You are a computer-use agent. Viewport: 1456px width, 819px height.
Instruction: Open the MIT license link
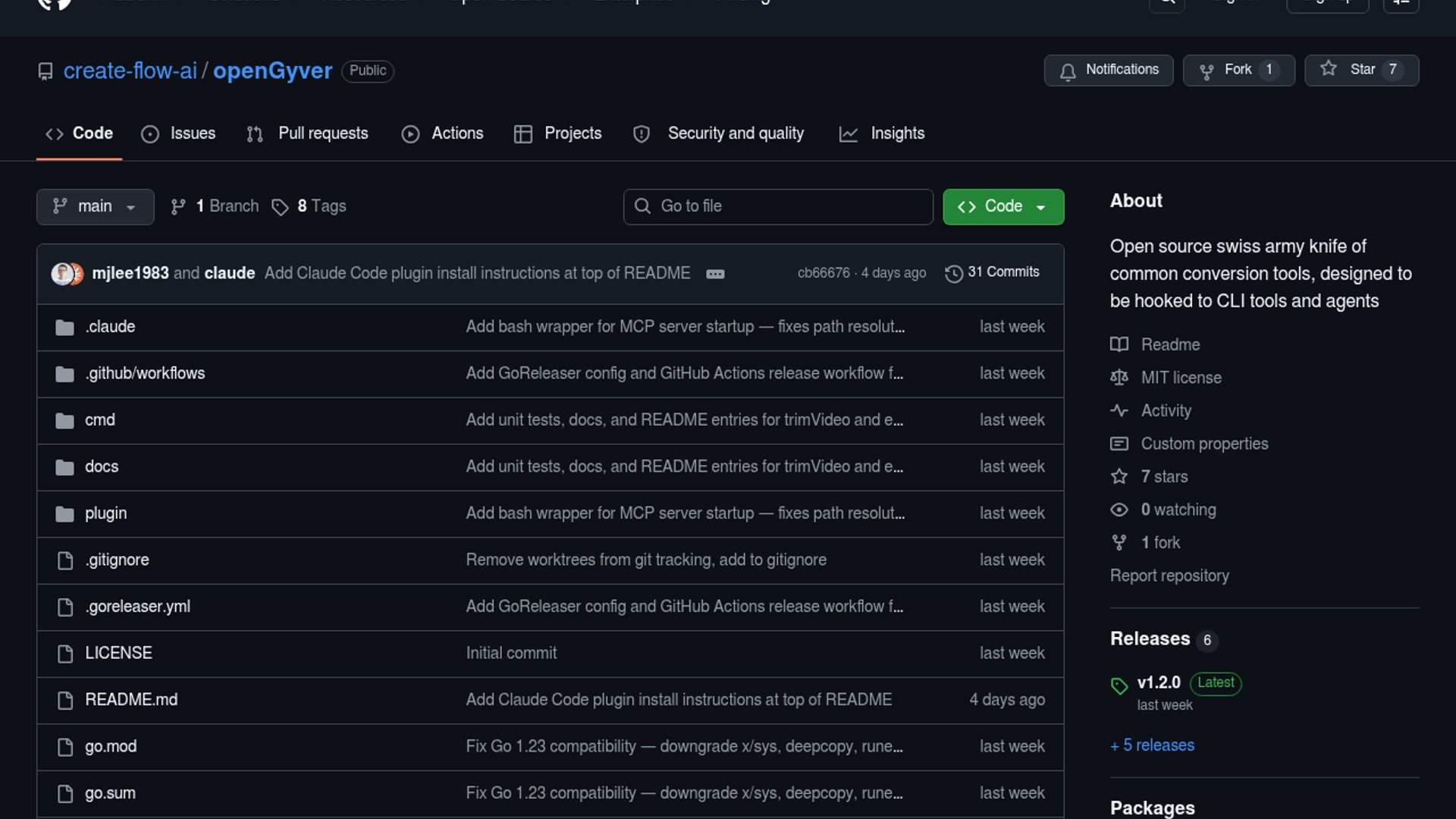(x=1181, y=378)
